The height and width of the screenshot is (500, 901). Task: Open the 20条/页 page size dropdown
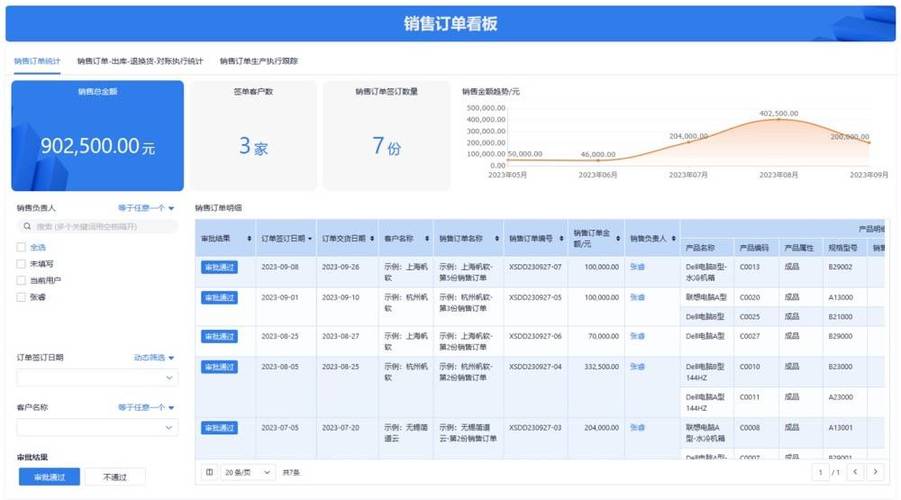tap(248, 472)
